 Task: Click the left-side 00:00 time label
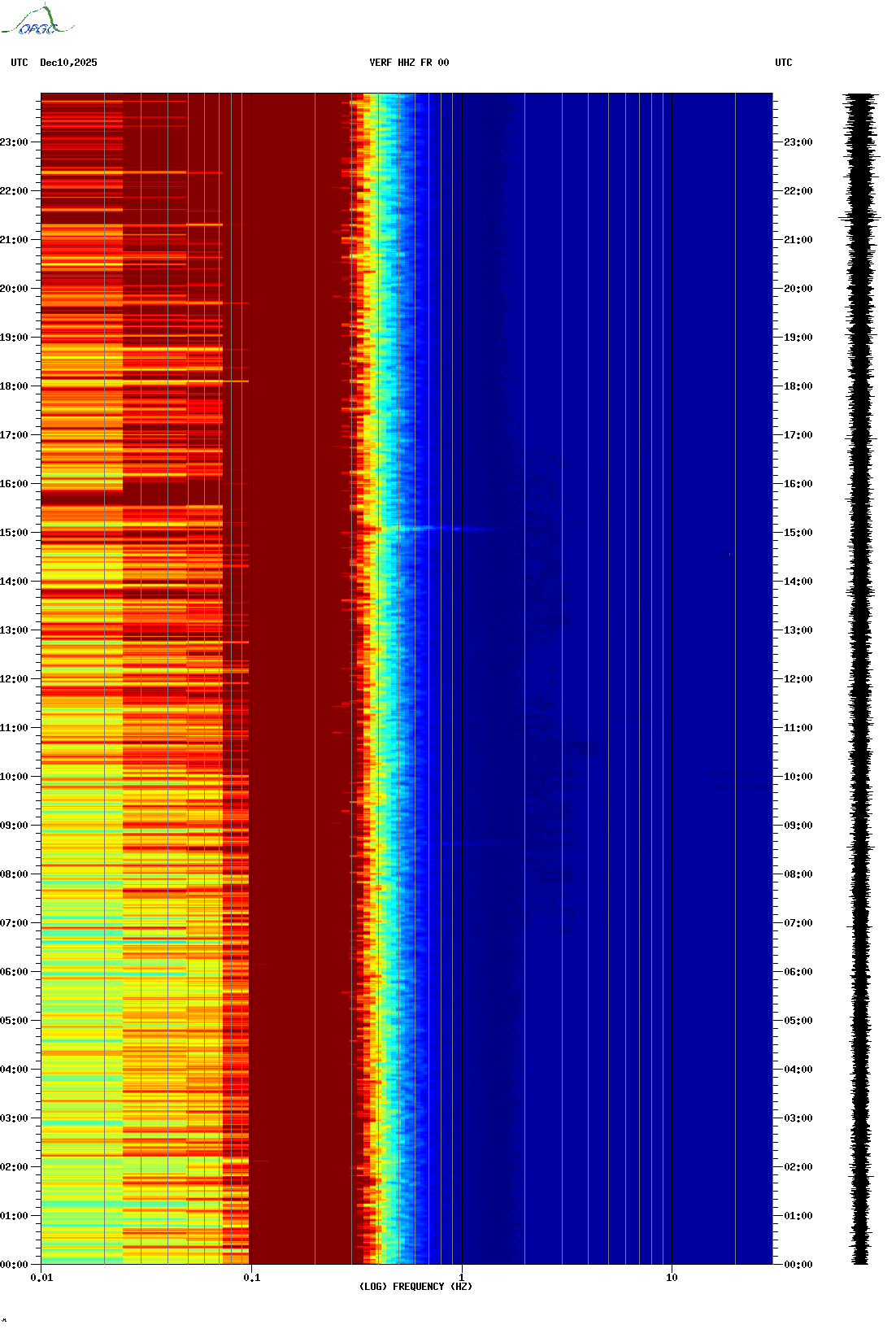click(x=14, y=1265)
